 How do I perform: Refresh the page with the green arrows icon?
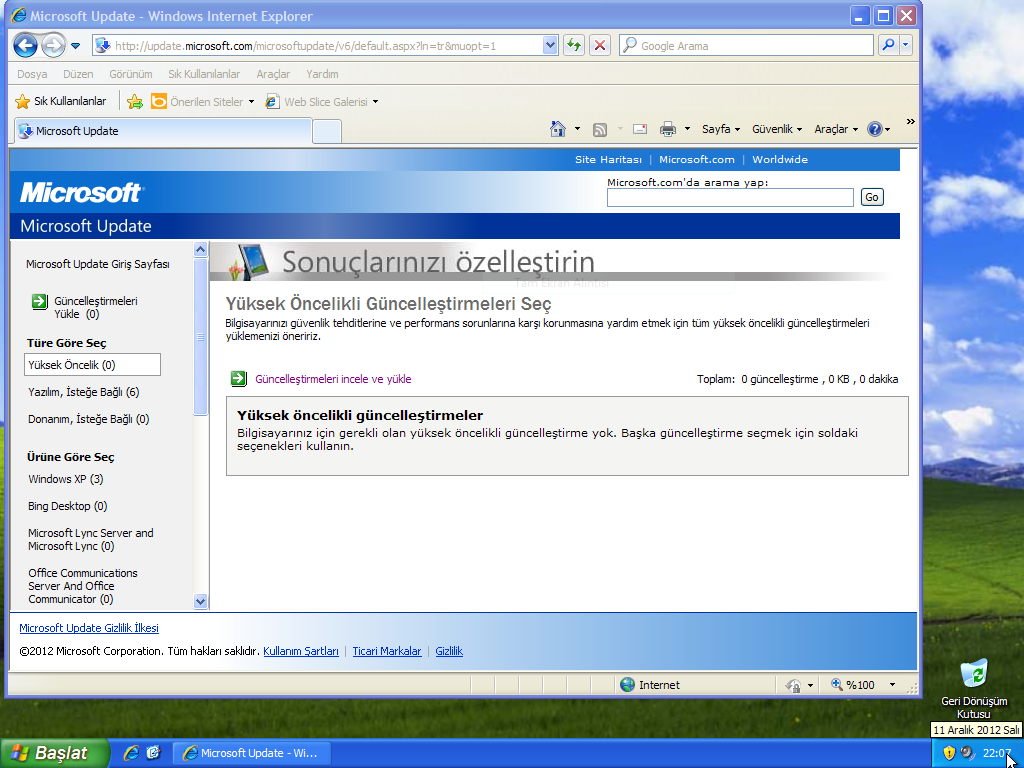pos(573,46)
